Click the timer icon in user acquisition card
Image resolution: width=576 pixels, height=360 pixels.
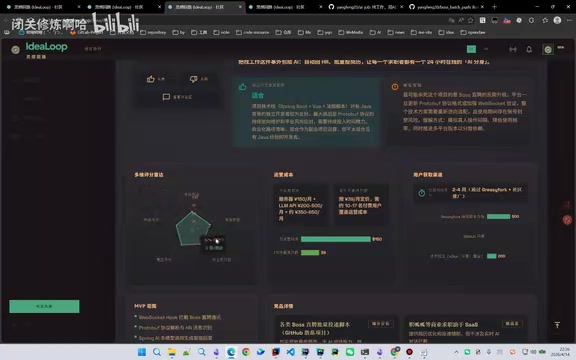coord(422,192)
